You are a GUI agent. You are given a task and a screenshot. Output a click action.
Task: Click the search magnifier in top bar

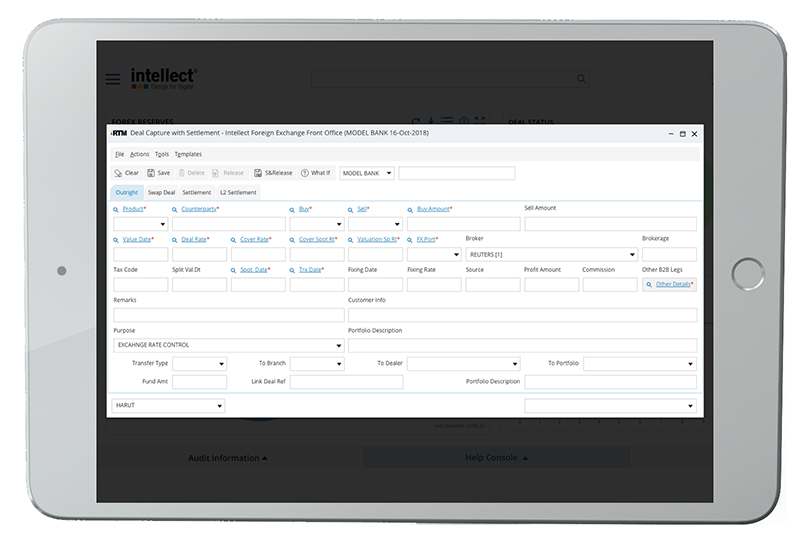581,79
